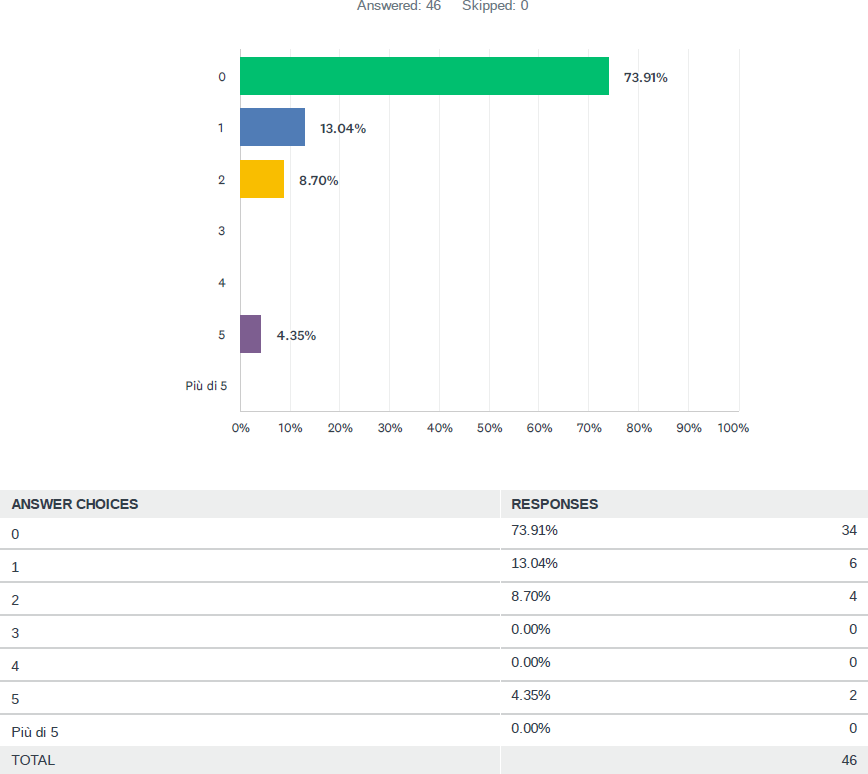
Task: Select the yellow bar for answer 2
Action: click(262, 179)
